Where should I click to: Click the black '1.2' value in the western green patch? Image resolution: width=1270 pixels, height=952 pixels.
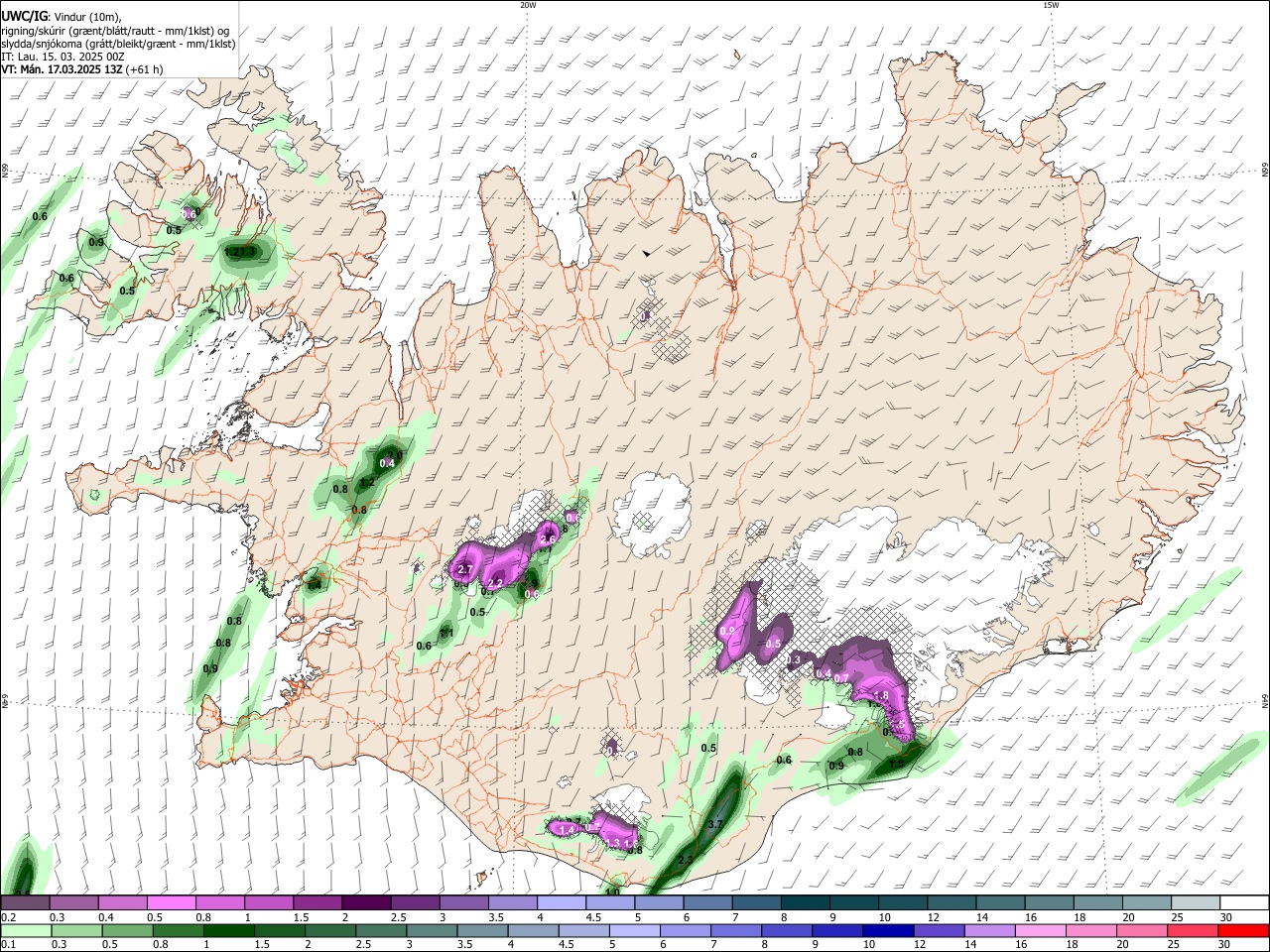tap(366, 482)
